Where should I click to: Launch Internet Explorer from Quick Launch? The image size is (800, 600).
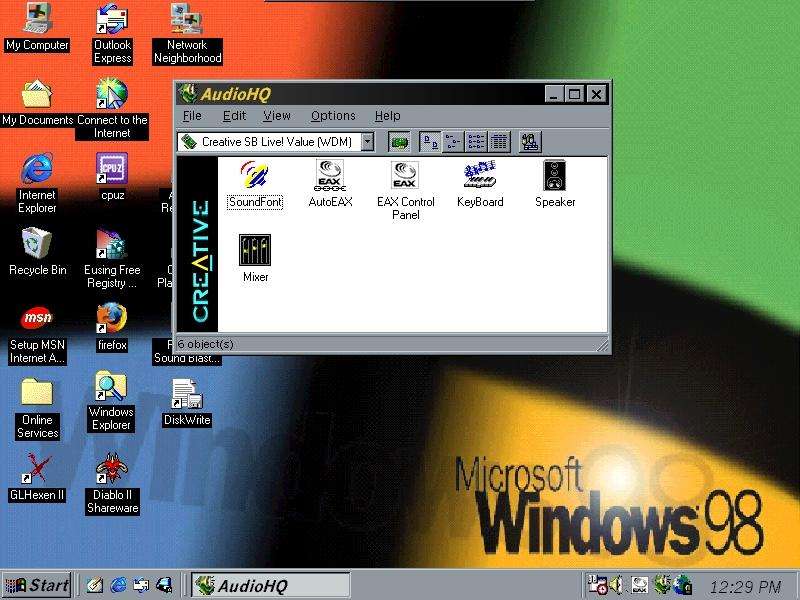tap(118, 585)
